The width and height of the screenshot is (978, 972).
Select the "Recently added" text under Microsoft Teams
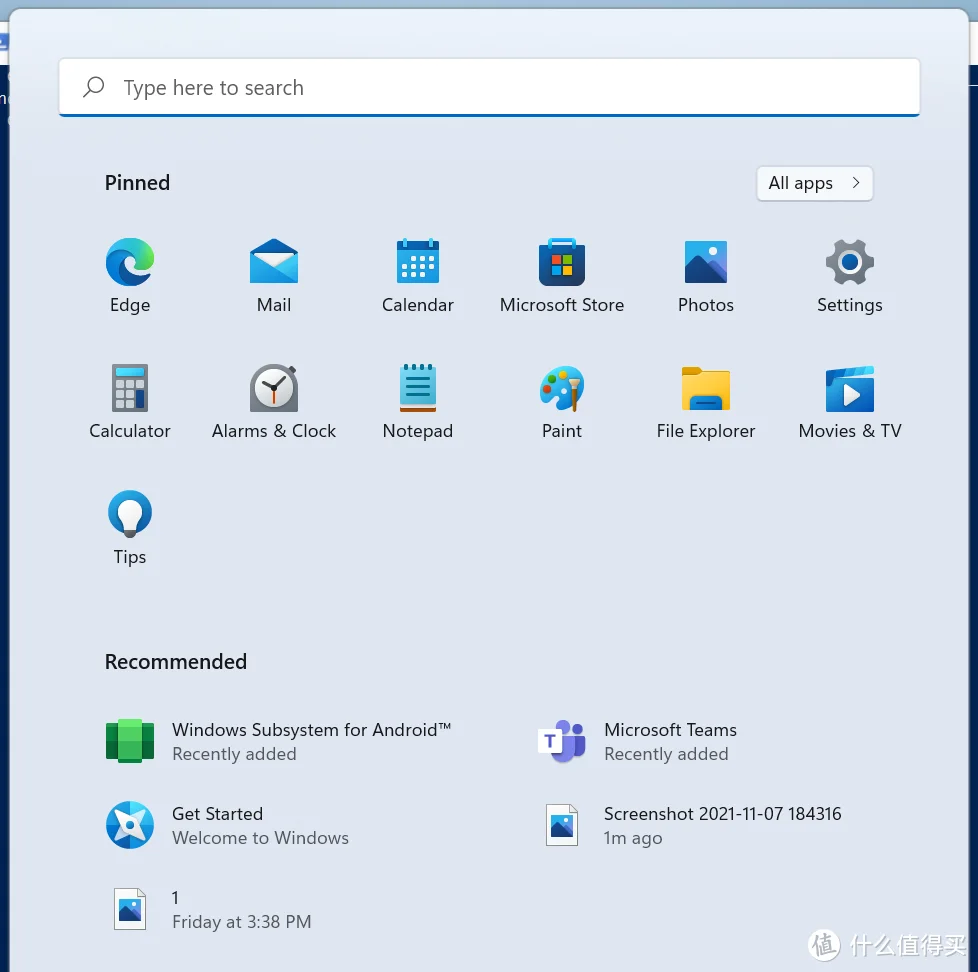pyautogui.click(x=666, y=754)
